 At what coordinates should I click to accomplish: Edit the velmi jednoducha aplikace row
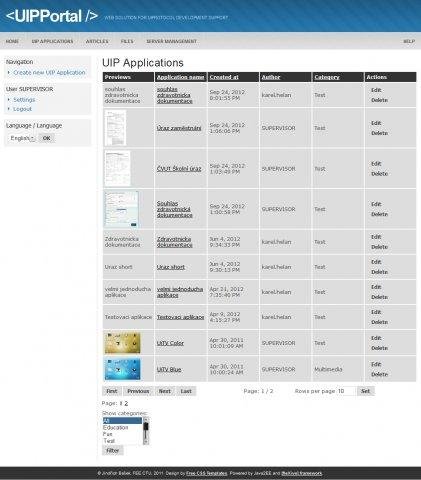point(376,287)
